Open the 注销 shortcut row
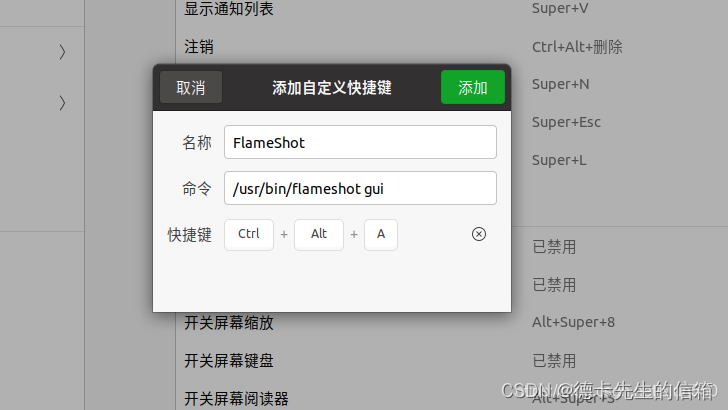 click(x=451, y=46)
